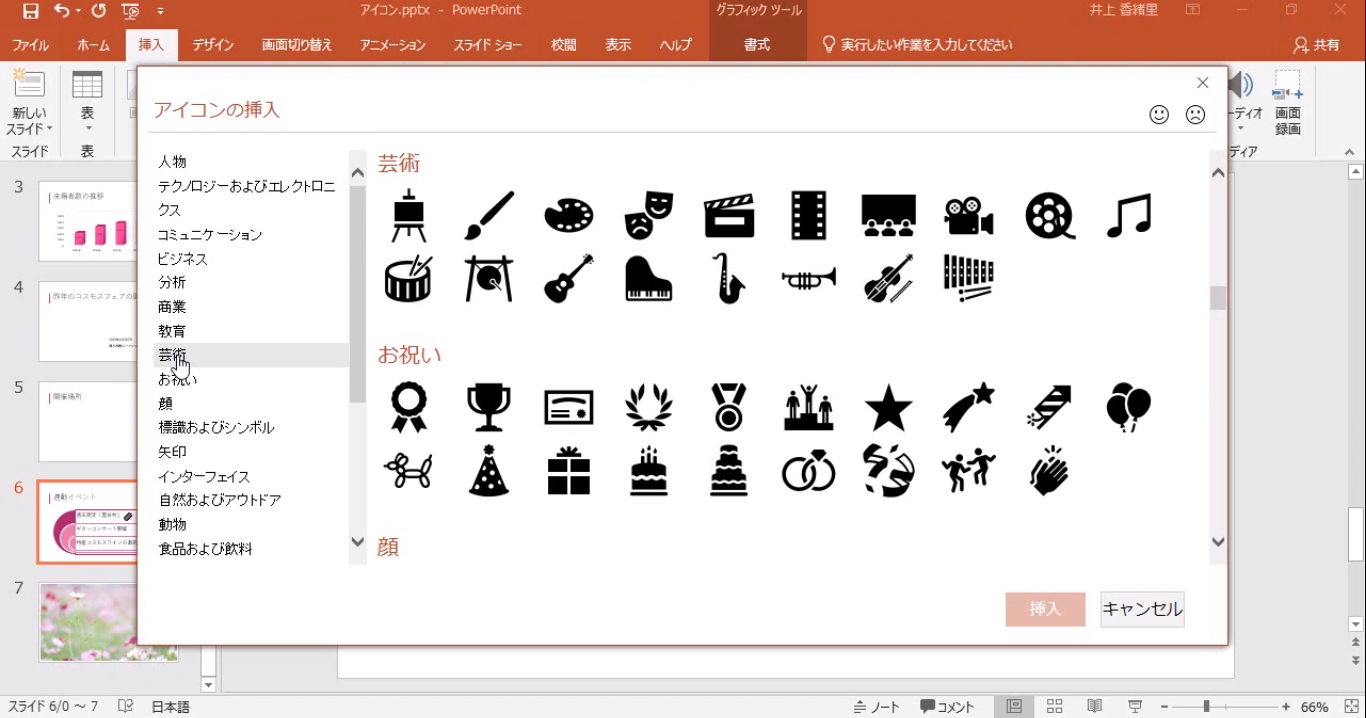Screen dimensions: 1366x718
Task: Pick the certificate icon
Action: pos(569,408)
